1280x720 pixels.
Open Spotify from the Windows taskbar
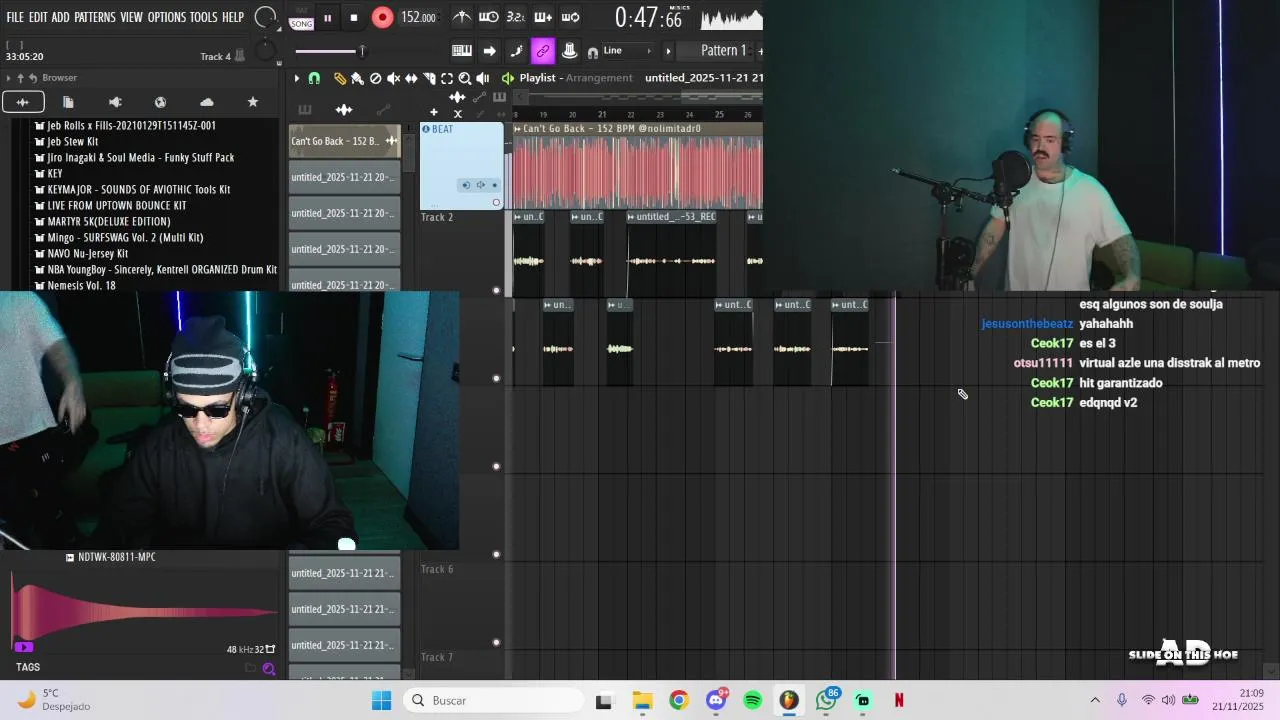[752, 700]
